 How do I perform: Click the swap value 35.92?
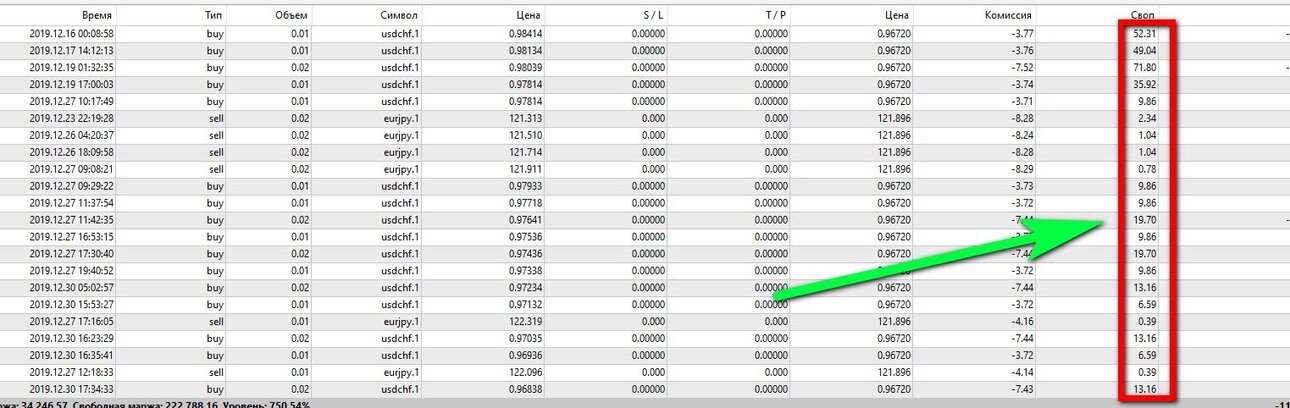pyautogui.click(x=1143, y=85)
